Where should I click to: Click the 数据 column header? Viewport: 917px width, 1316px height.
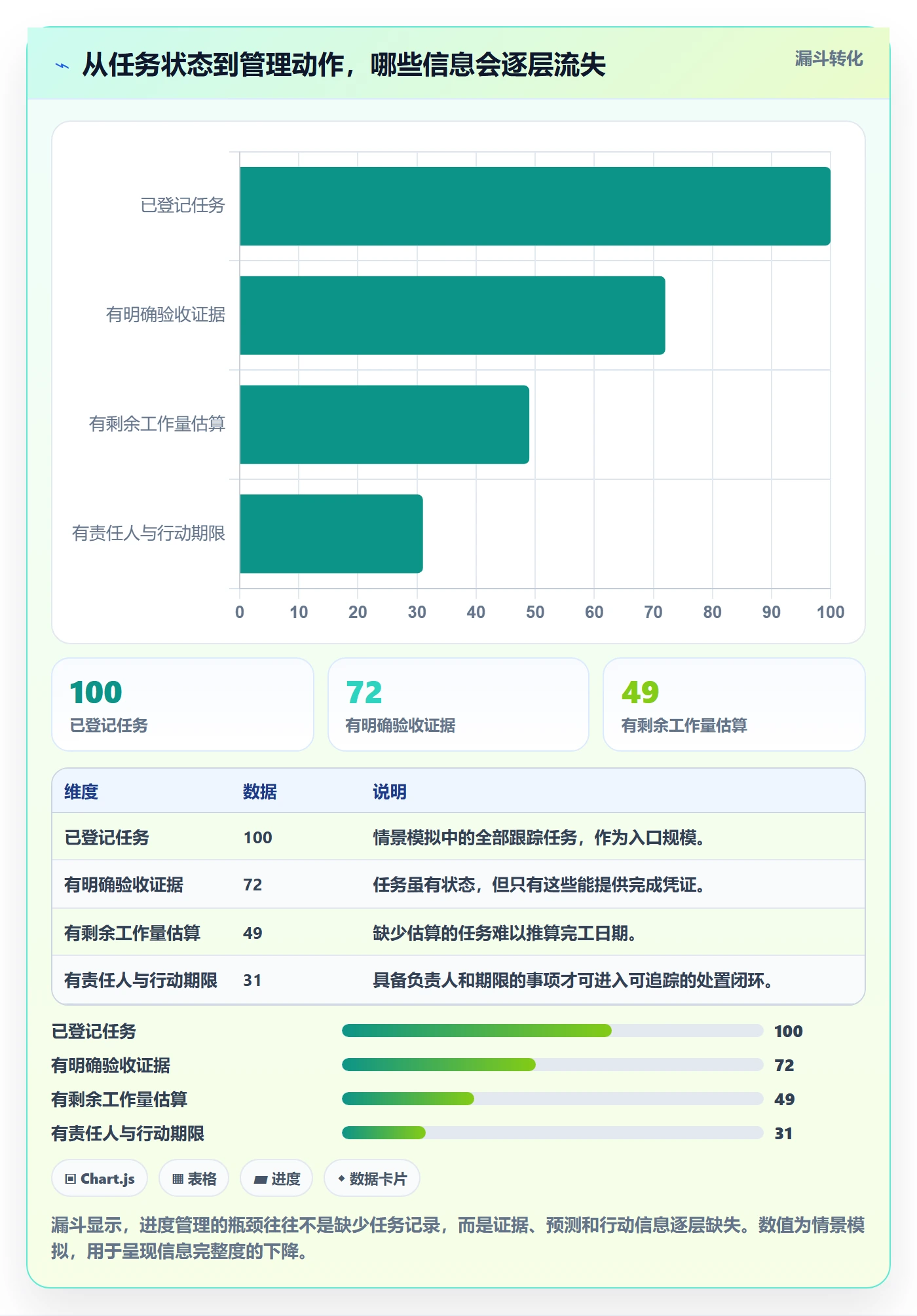coord(260,792)
